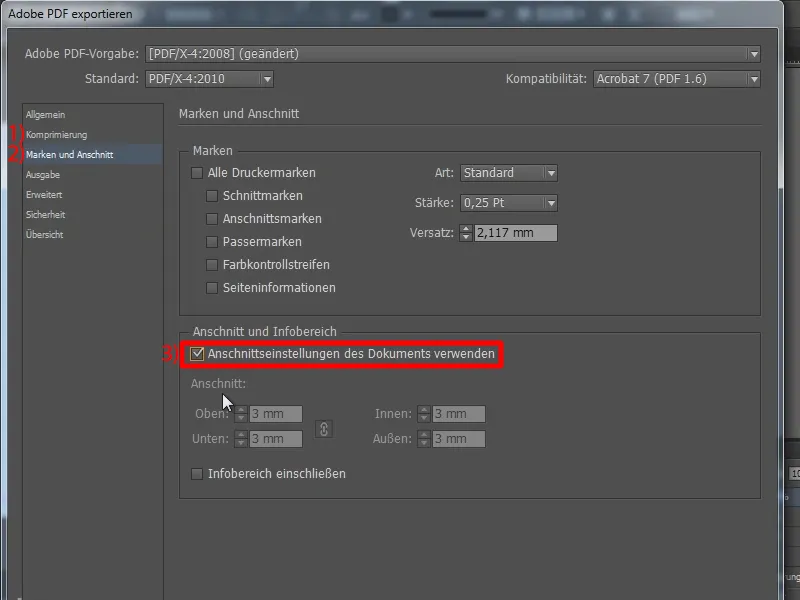Open the Standard PDF/X-4:2010 dropdown

click(209, 79)
